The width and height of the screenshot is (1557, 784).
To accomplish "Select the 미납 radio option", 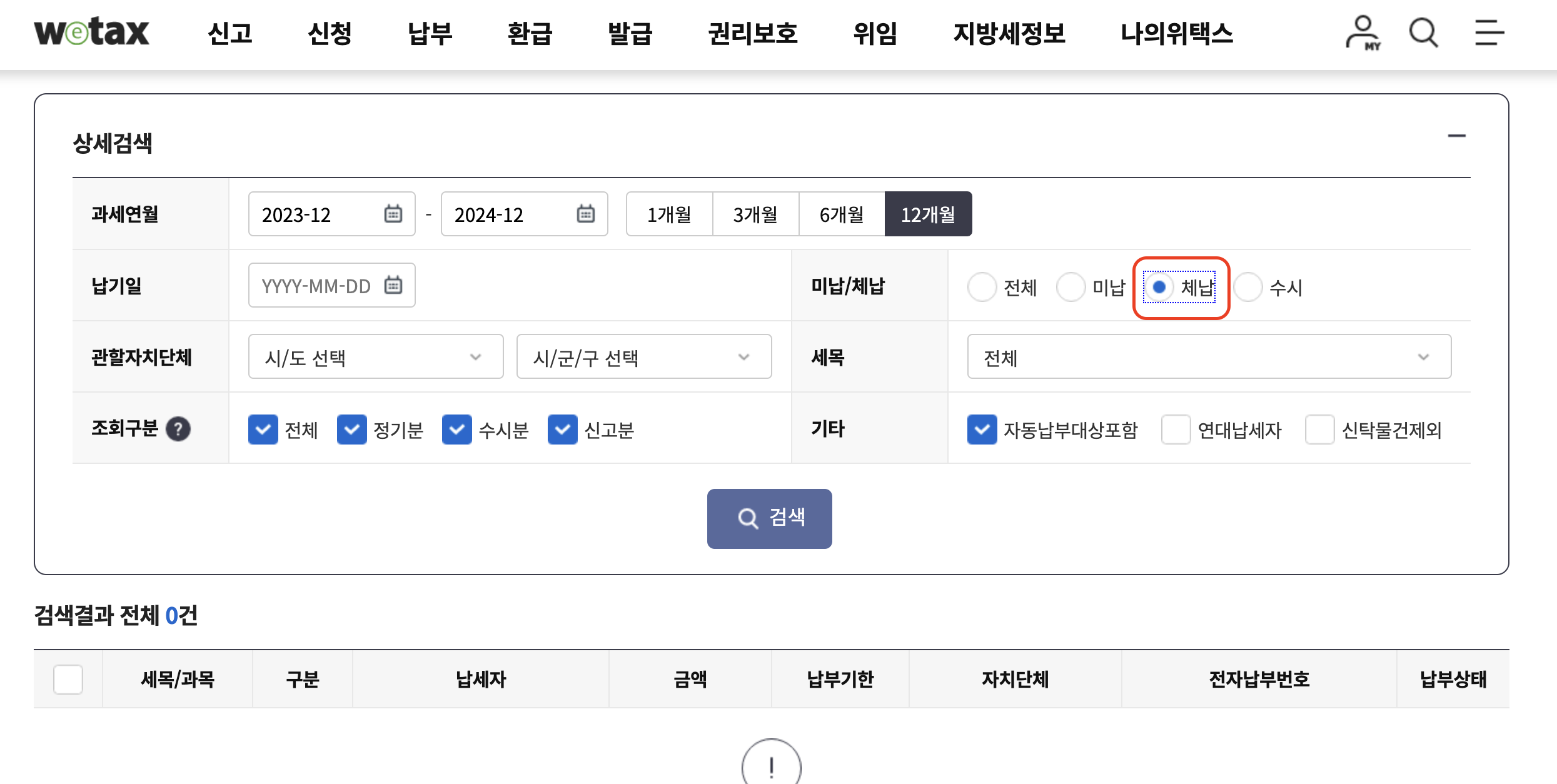I will (x=1071, y=287).
